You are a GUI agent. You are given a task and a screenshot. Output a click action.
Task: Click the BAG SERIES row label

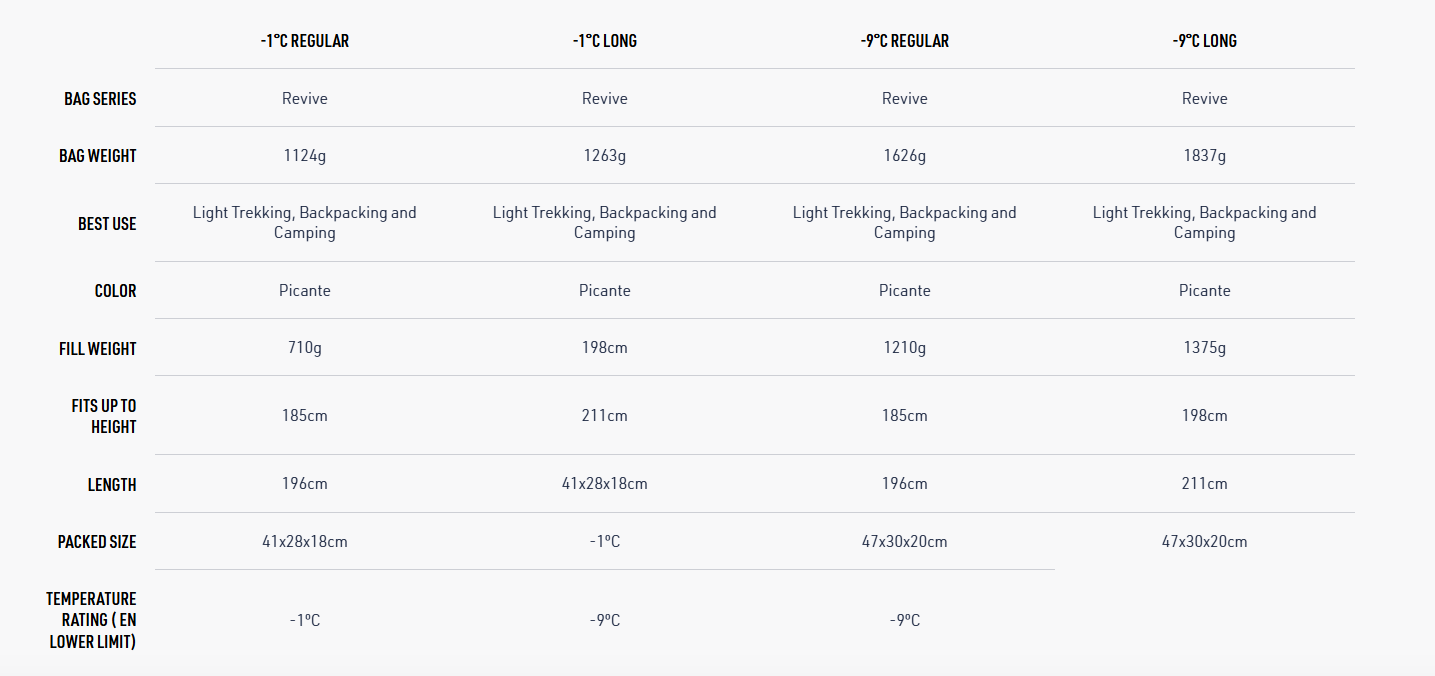(x=100, y=99)
